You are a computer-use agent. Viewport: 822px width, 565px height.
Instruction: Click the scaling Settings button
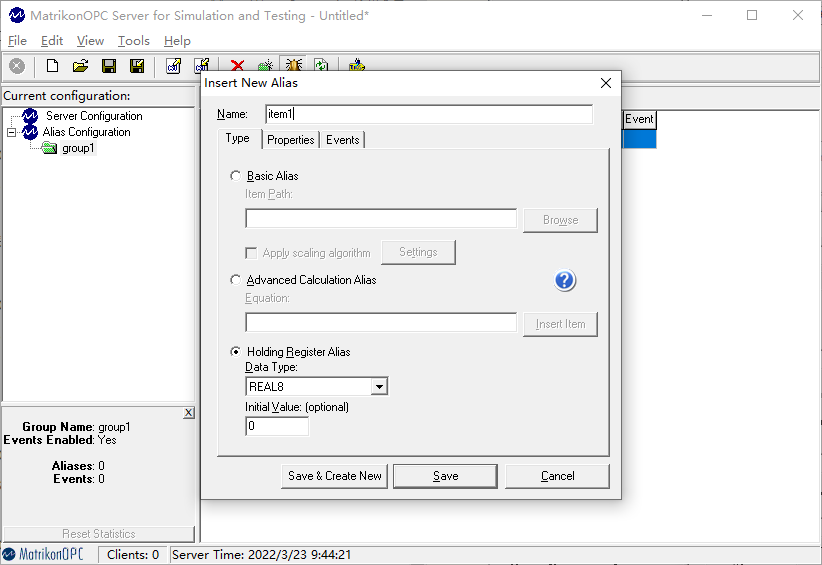click(x=418, y=252)
